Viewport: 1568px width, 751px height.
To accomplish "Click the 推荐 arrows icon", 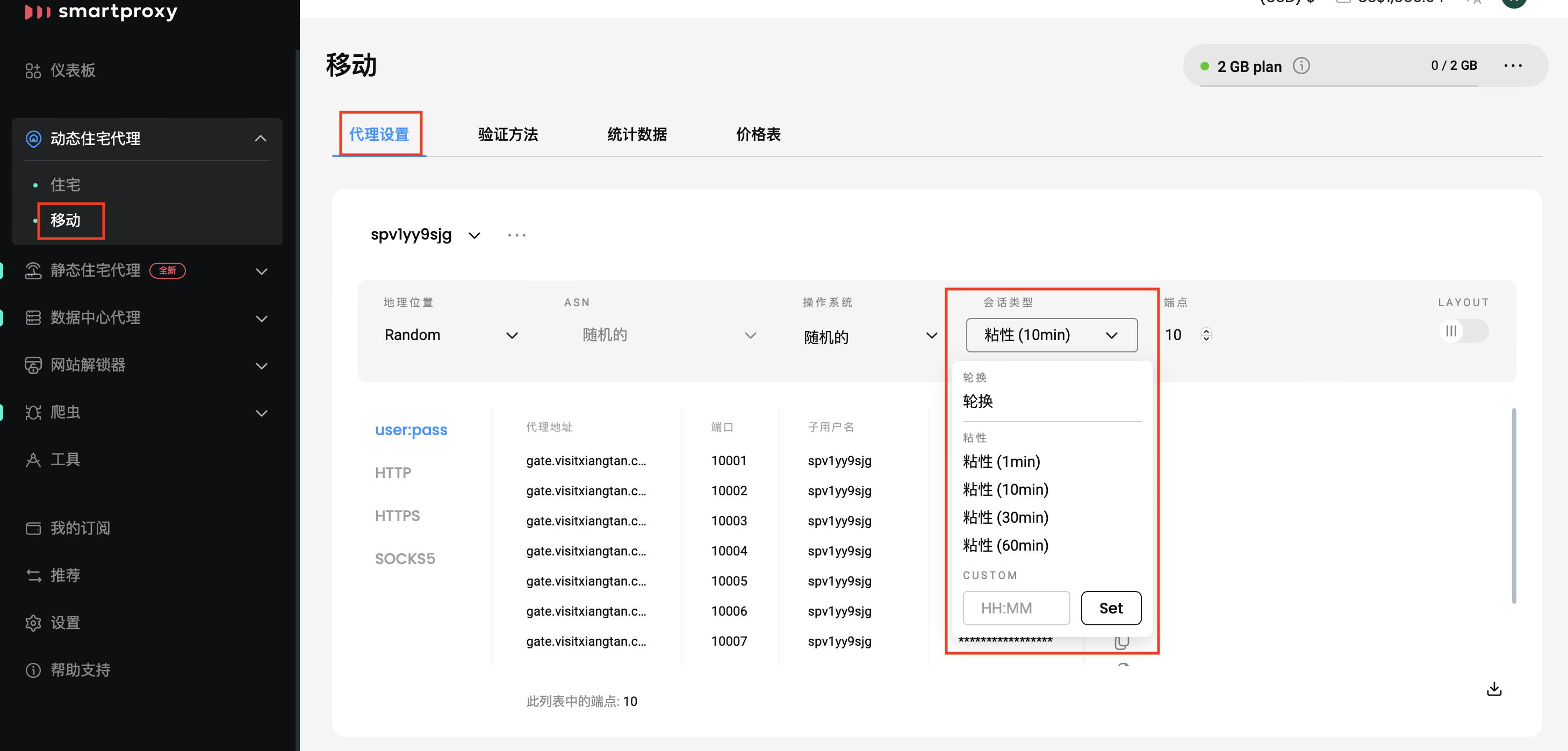I will (x=33, y=575).
